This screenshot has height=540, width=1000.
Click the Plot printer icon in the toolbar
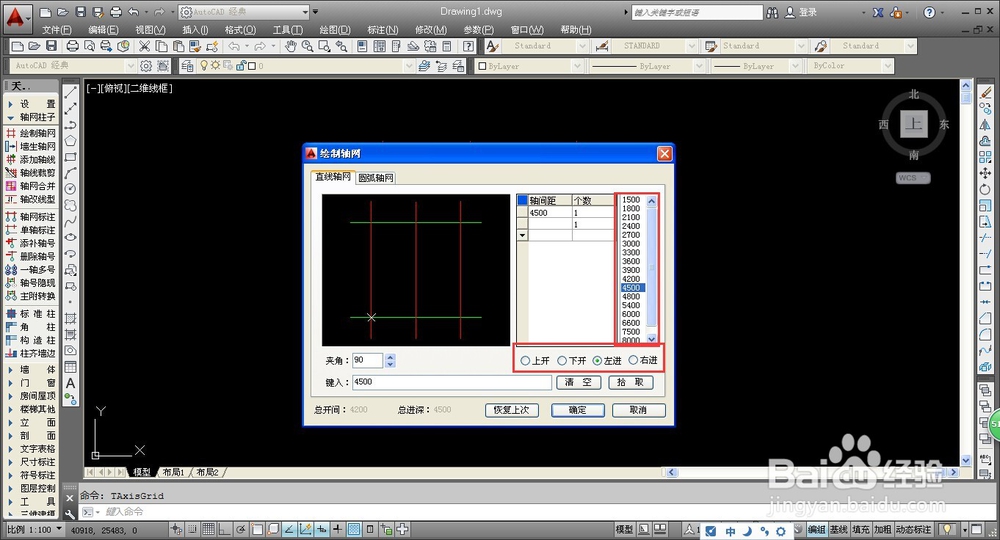pyautogui.click(x=73, y=46)
